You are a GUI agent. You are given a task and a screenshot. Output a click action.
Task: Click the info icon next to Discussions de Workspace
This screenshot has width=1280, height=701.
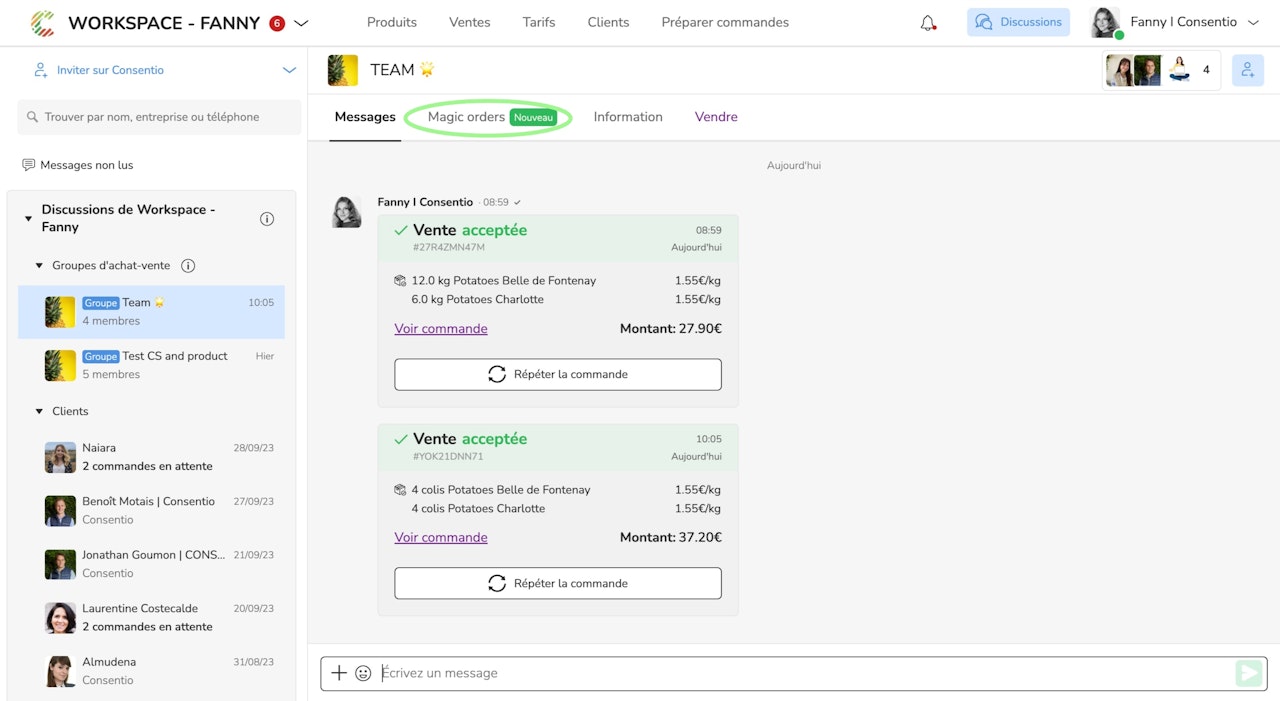267,219
